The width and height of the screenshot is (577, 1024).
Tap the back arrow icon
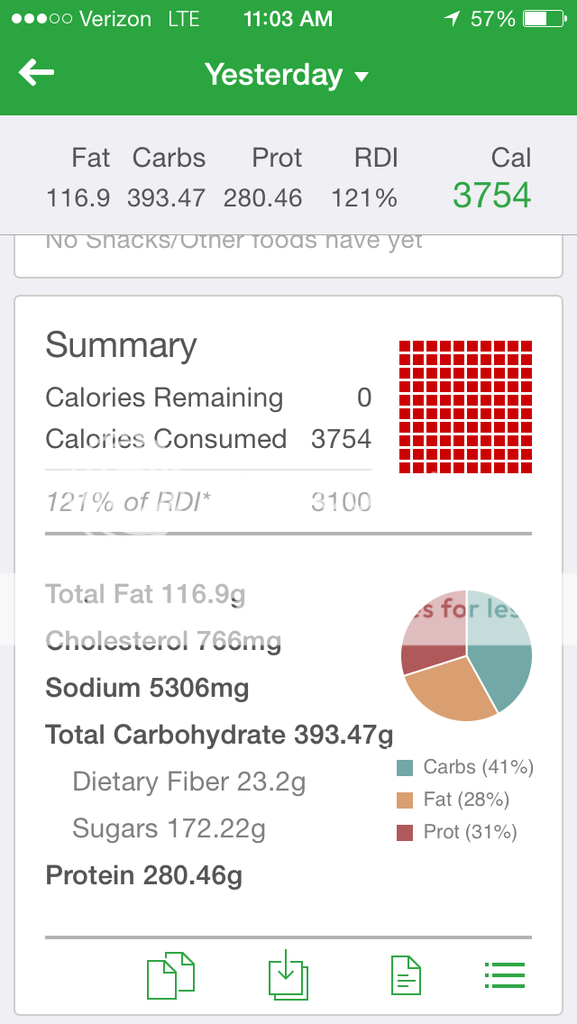tap(36, 72)
